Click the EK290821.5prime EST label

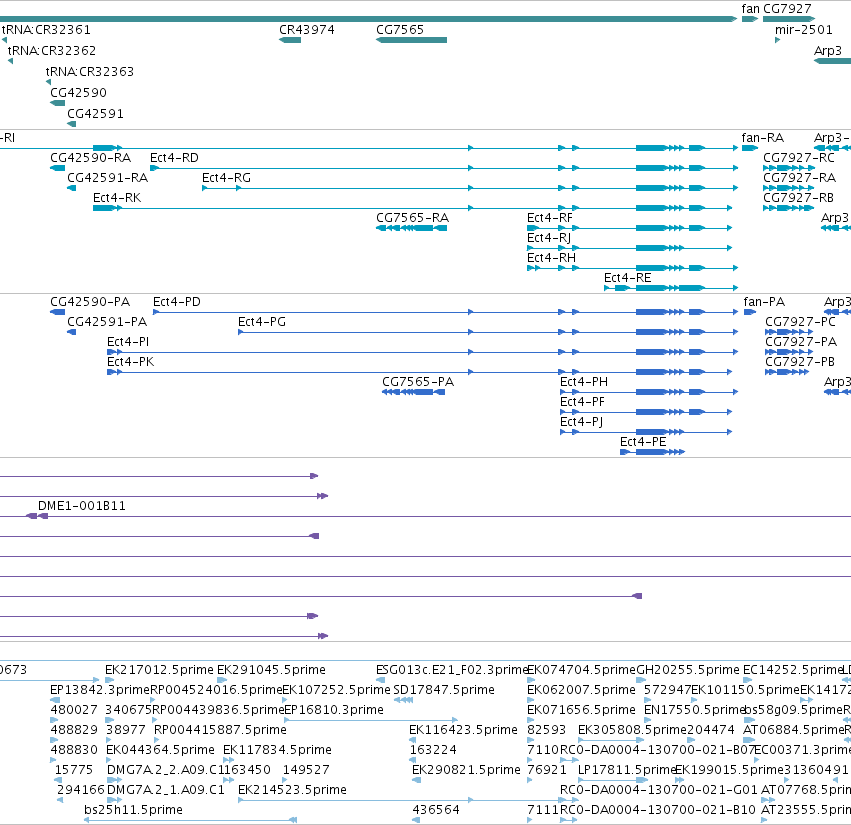(x=466, y=770)
